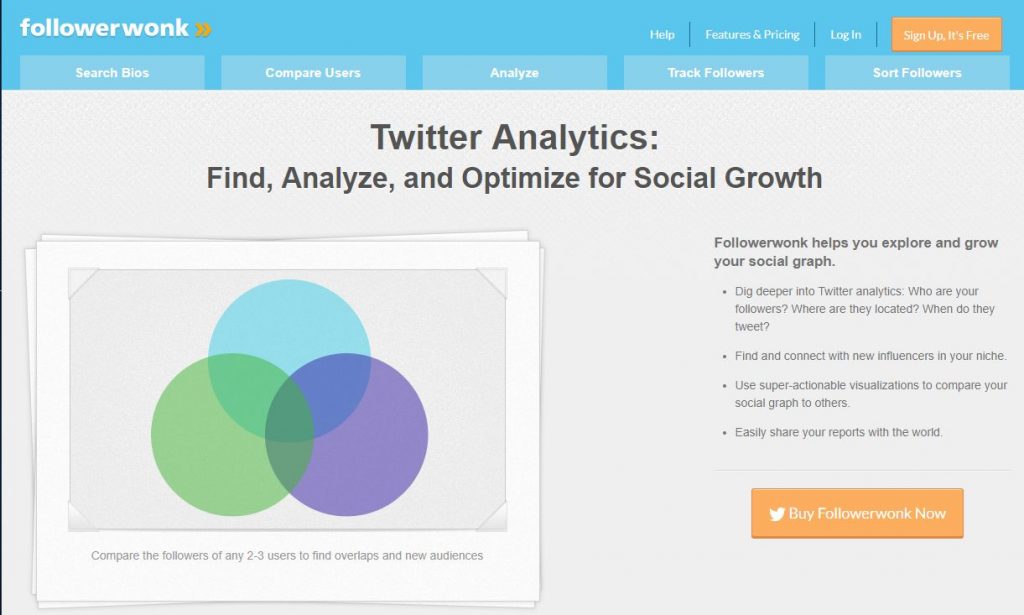The height and width of the screenshot is (615, 1024).
Task: Click the orange double-arrow logo icon
Action: 203,29
